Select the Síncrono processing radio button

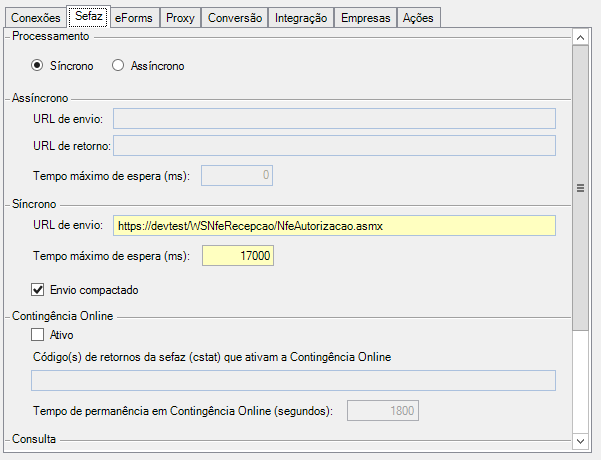click(x=38, y=66)
